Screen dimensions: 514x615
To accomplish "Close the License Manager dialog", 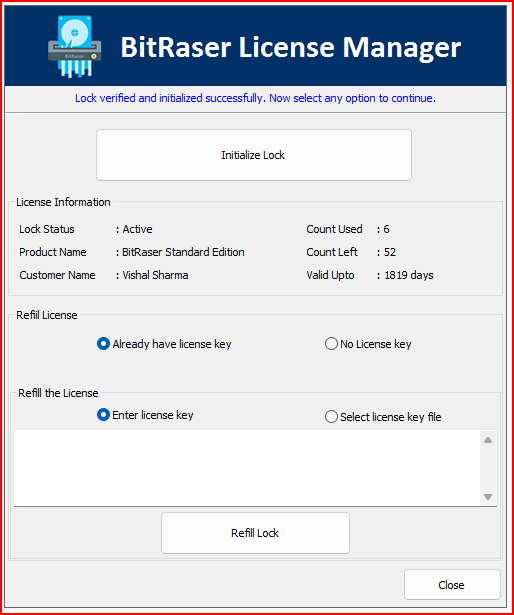I will pos(452,585).
